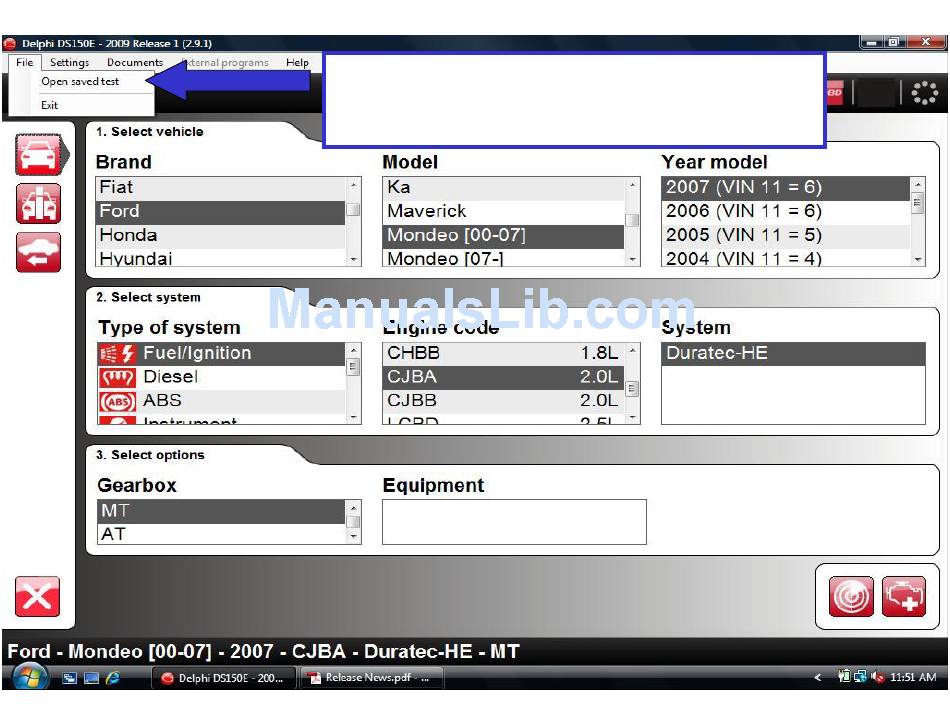The width and height of the screenshot is (950, 725).
Task: Select the Fuel/Ignition system type icon
Action: coord(118,354)
